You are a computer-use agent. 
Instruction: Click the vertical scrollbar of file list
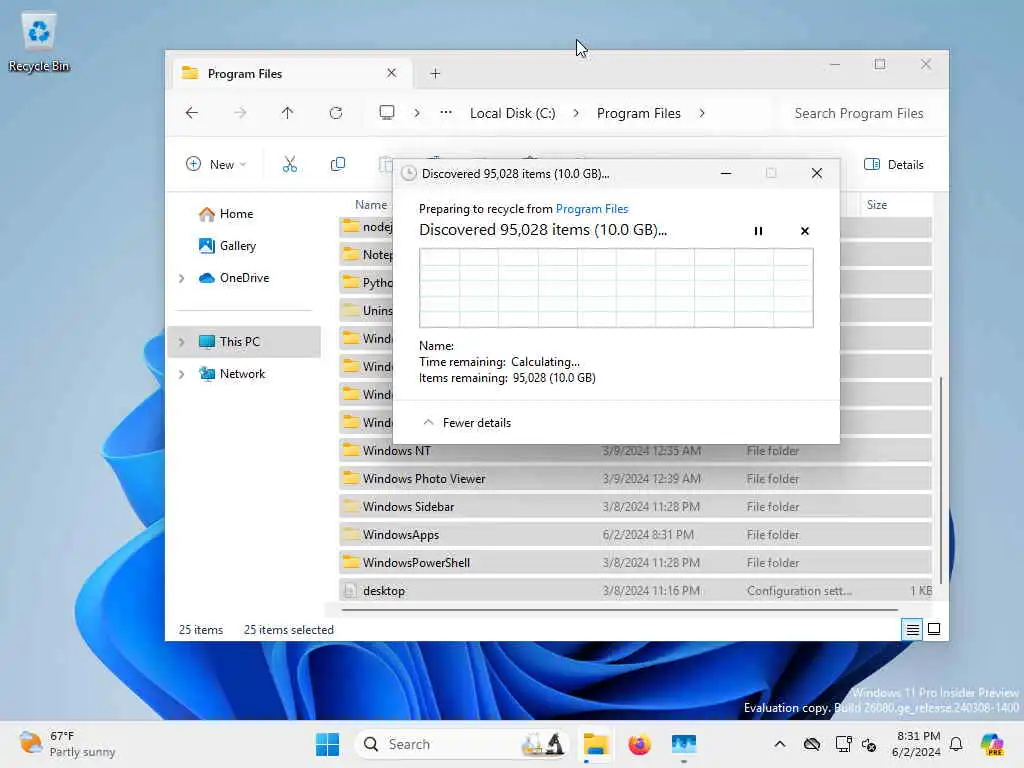940,480
